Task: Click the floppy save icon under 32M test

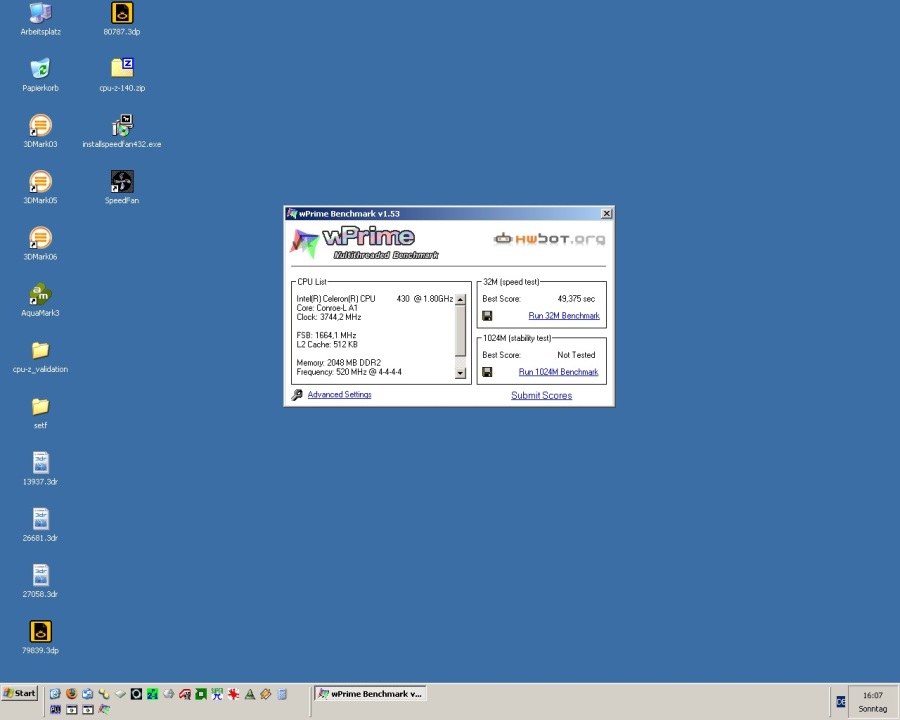Action: point(487,316)
